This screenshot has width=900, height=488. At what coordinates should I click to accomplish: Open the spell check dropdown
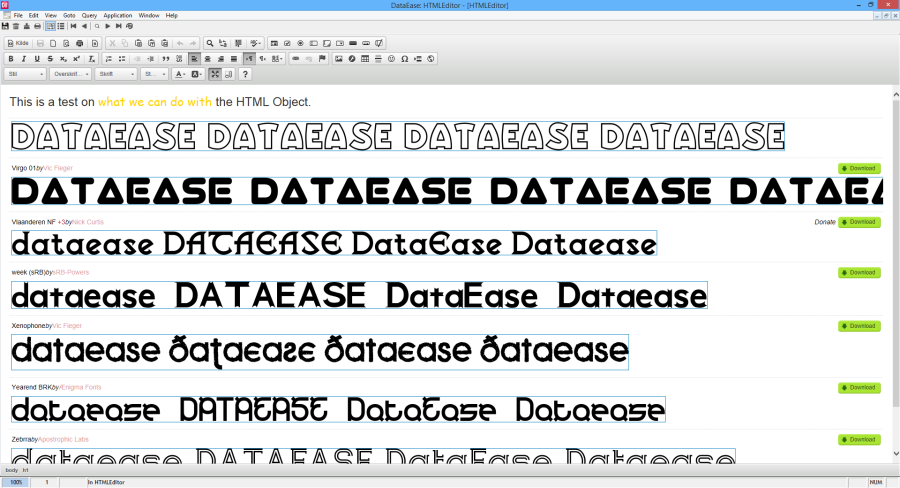255,43
